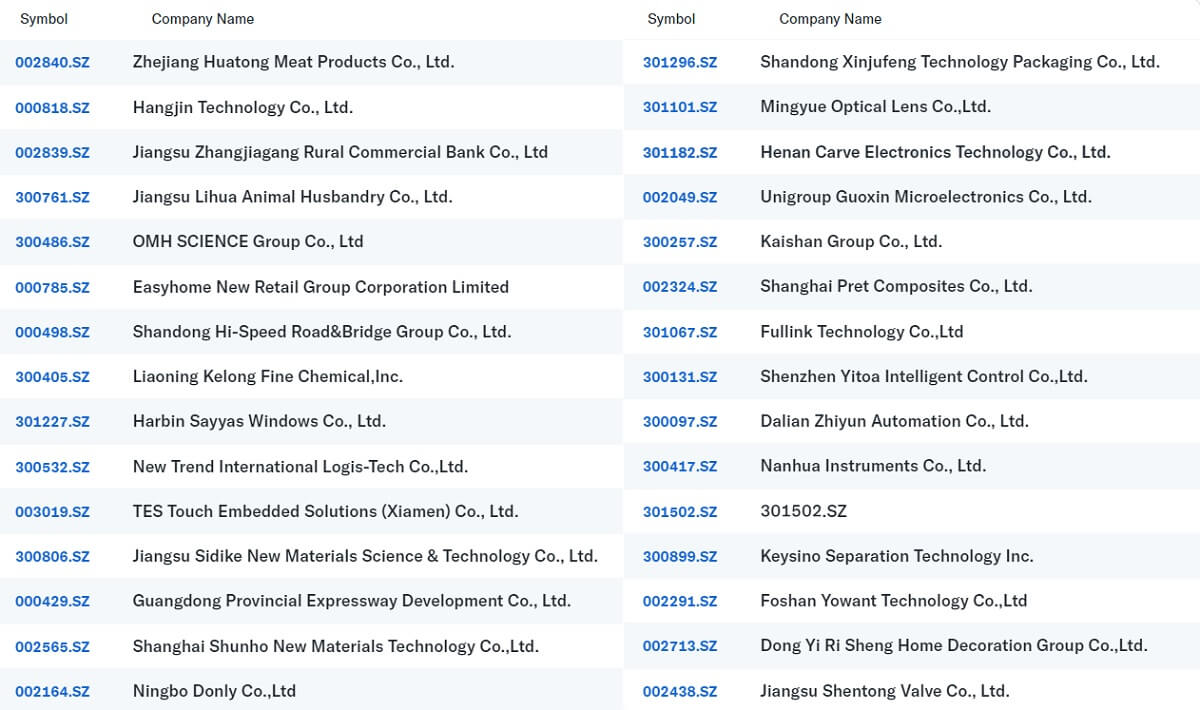Viewport: 1200px width, 710px height.
Task: Select Henan Carve Electronics Technology name
Action: 936,152
